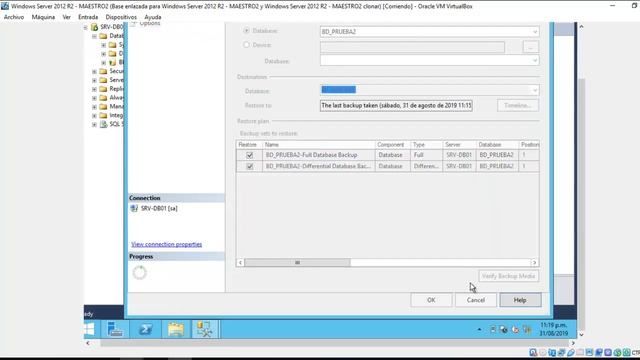This screenshot has width=640, height=360.
Task: Select the SQL Server Agent icon
Action: pos(103,124)
